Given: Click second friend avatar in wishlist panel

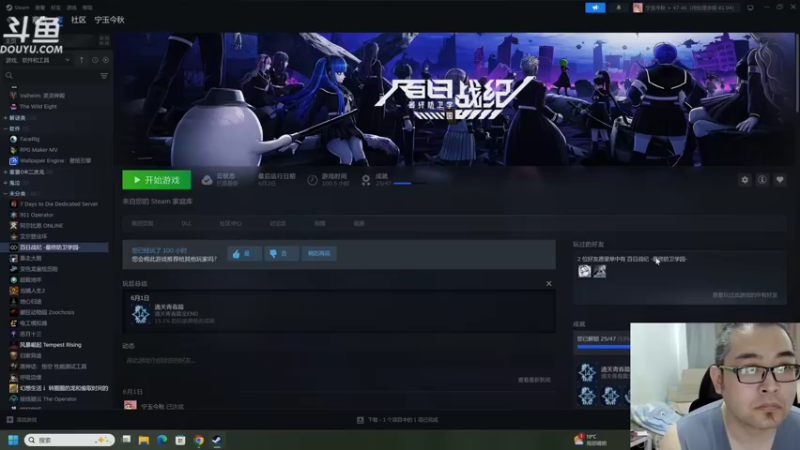Looking at the screenshot, I should coord(600,271).
